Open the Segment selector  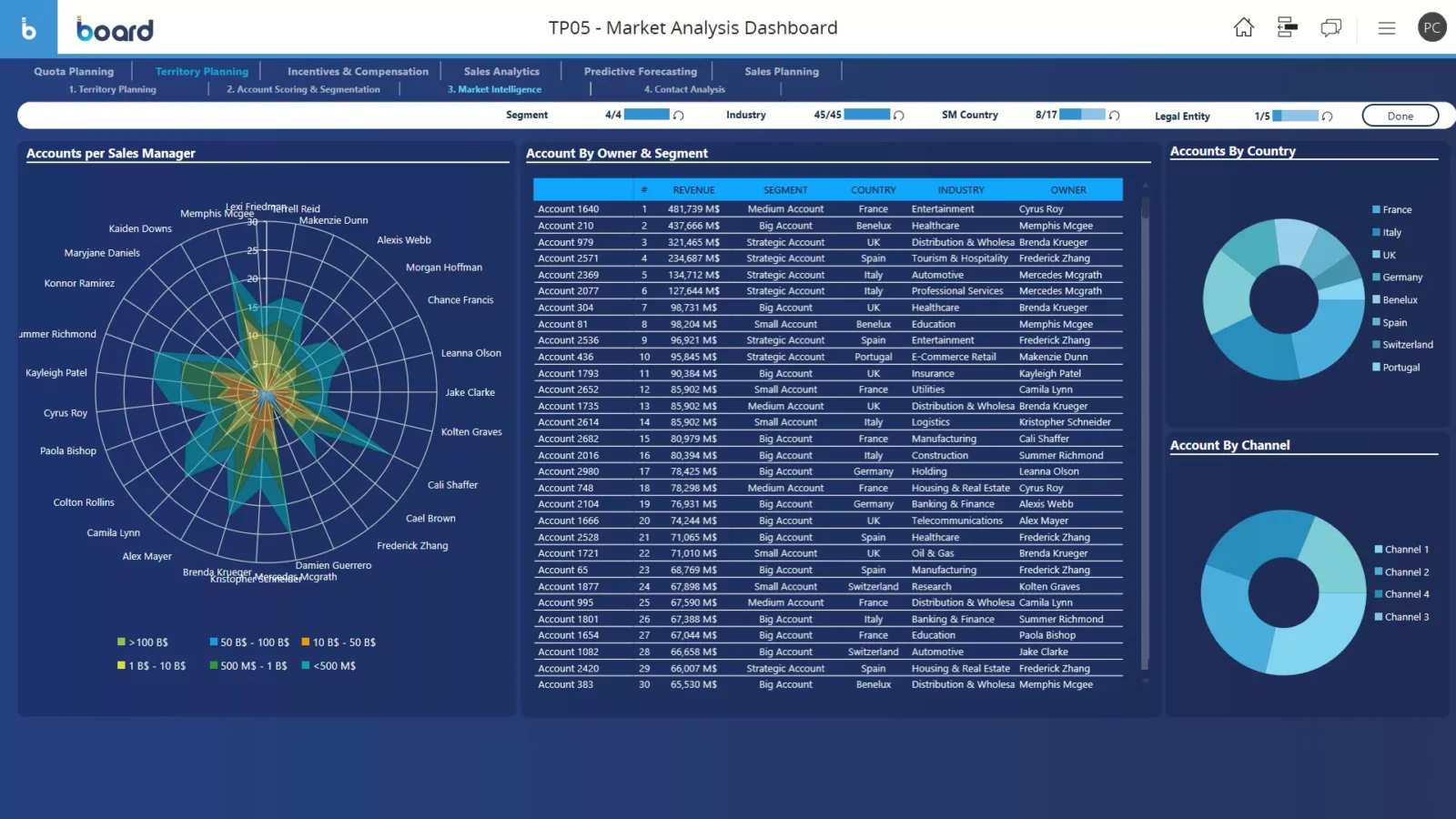(527, 116)
